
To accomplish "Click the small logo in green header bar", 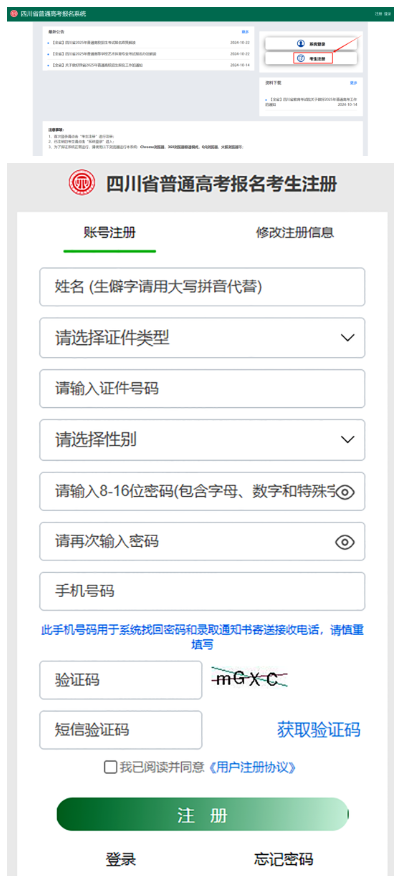I will (x=14, y=13).
